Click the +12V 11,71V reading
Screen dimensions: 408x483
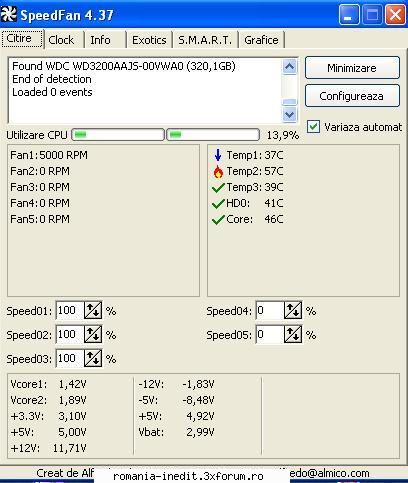tap(48, 448)
